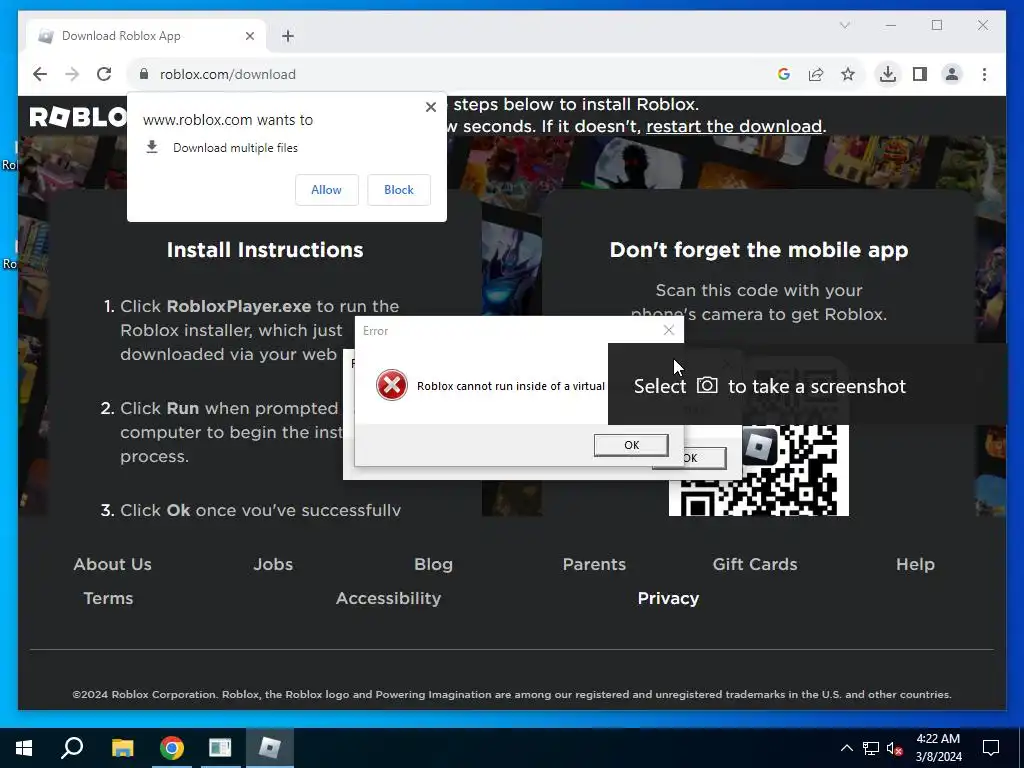
Task: Click 'Don't forget the mobile app' heading
Action: (759, 250)
